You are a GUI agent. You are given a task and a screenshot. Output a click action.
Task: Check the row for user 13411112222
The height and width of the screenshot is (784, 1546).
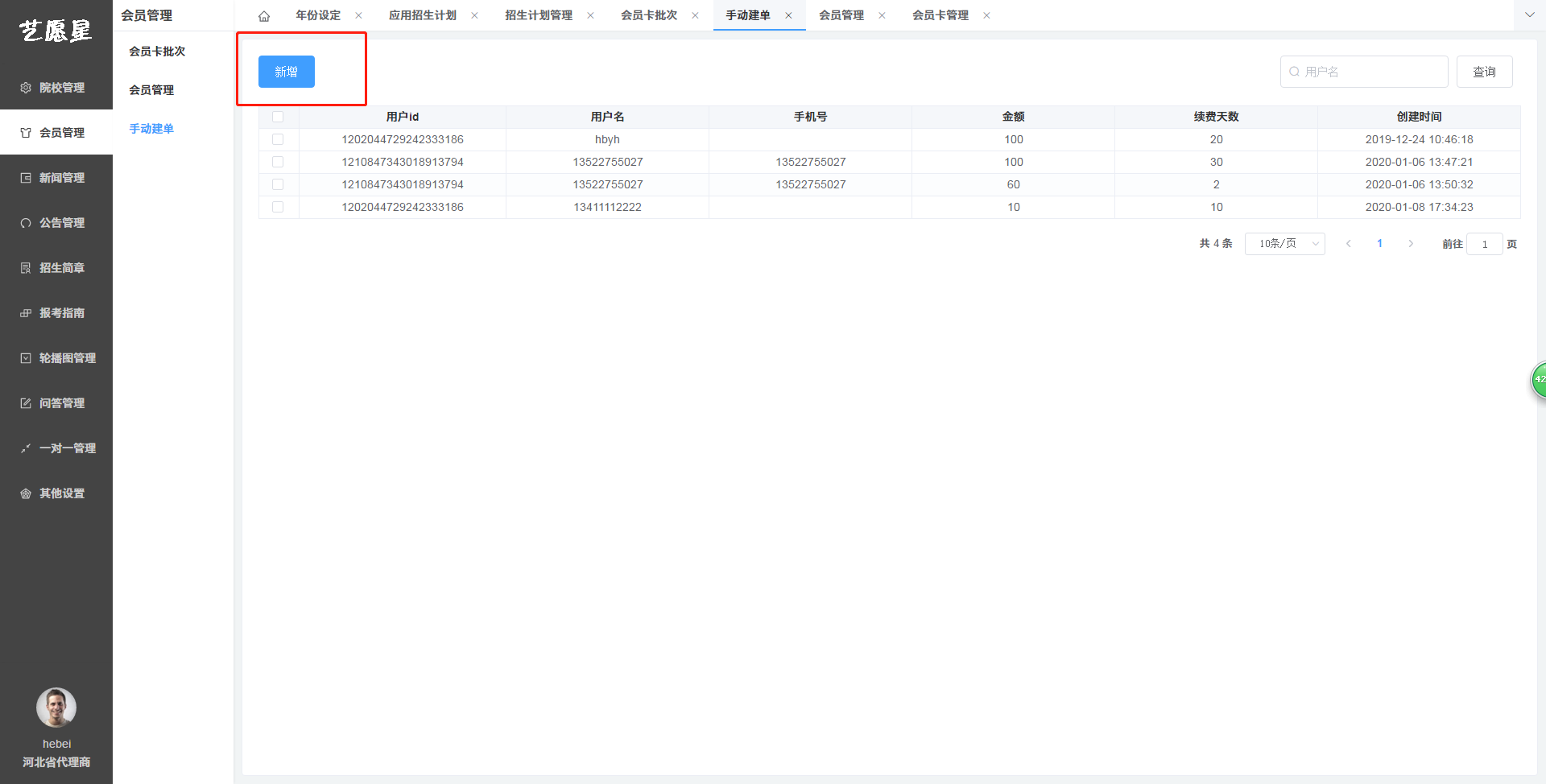tap(278, 207)
